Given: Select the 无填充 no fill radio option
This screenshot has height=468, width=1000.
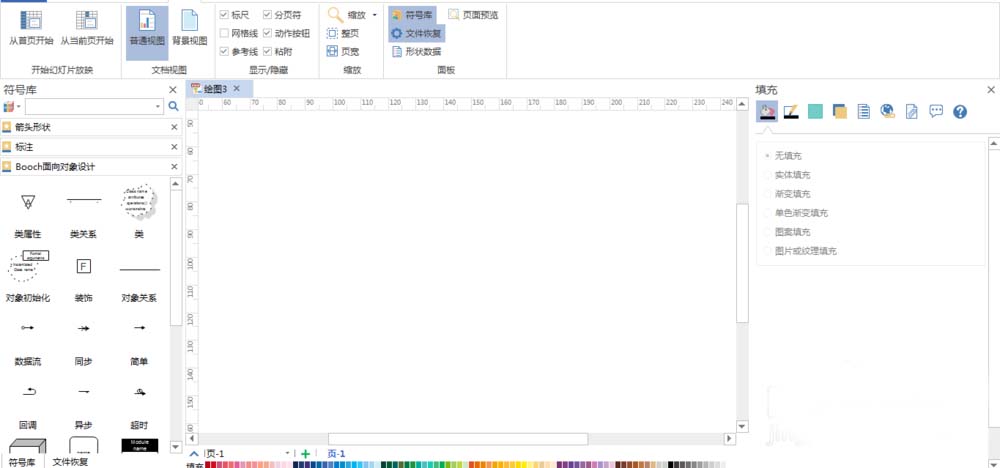Looking at the screenshot, I should point(767,156).
